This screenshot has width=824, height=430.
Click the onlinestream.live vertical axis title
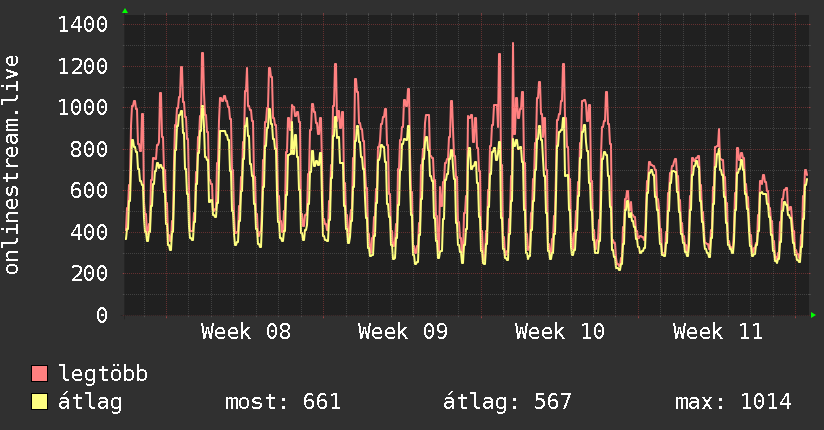(11, 165)
